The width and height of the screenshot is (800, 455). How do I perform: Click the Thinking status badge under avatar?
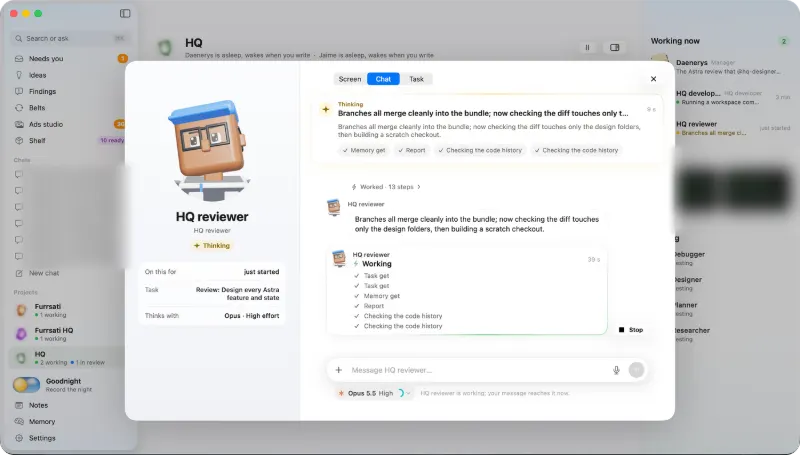pos(212,245)
